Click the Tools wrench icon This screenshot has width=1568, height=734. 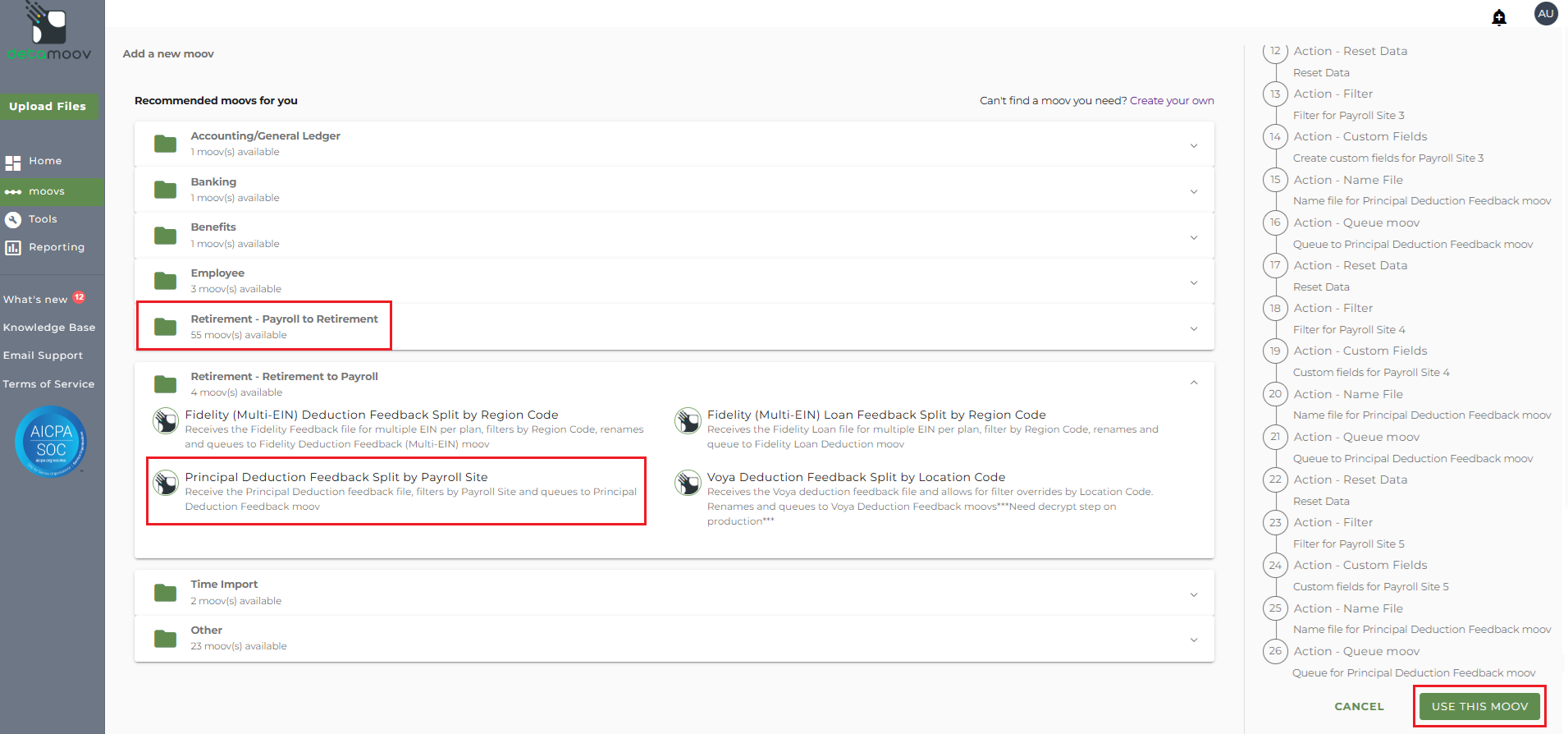pyautogui.click(x=13, y=219)
